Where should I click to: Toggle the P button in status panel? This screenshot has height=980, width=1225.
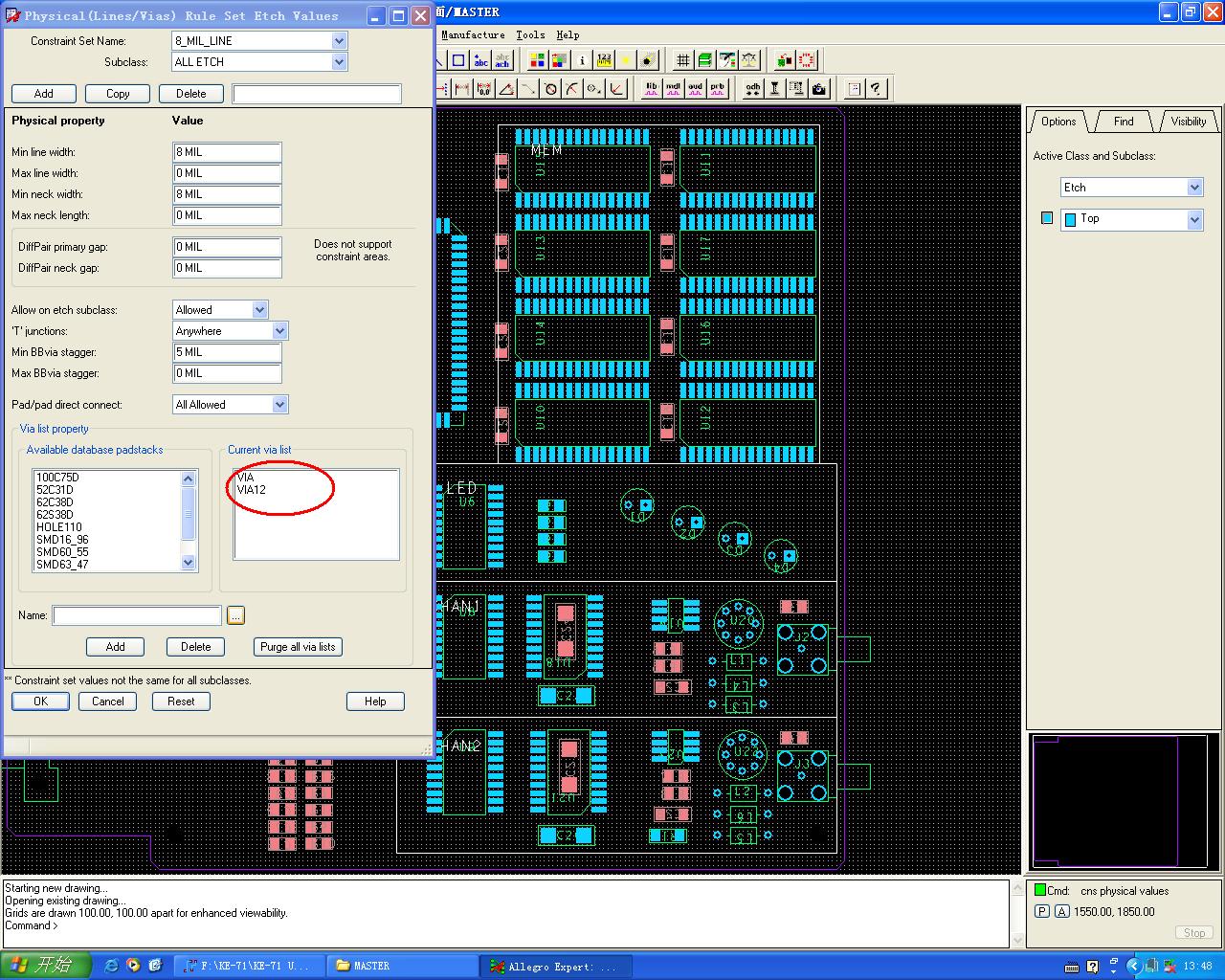coord(1043,912)
